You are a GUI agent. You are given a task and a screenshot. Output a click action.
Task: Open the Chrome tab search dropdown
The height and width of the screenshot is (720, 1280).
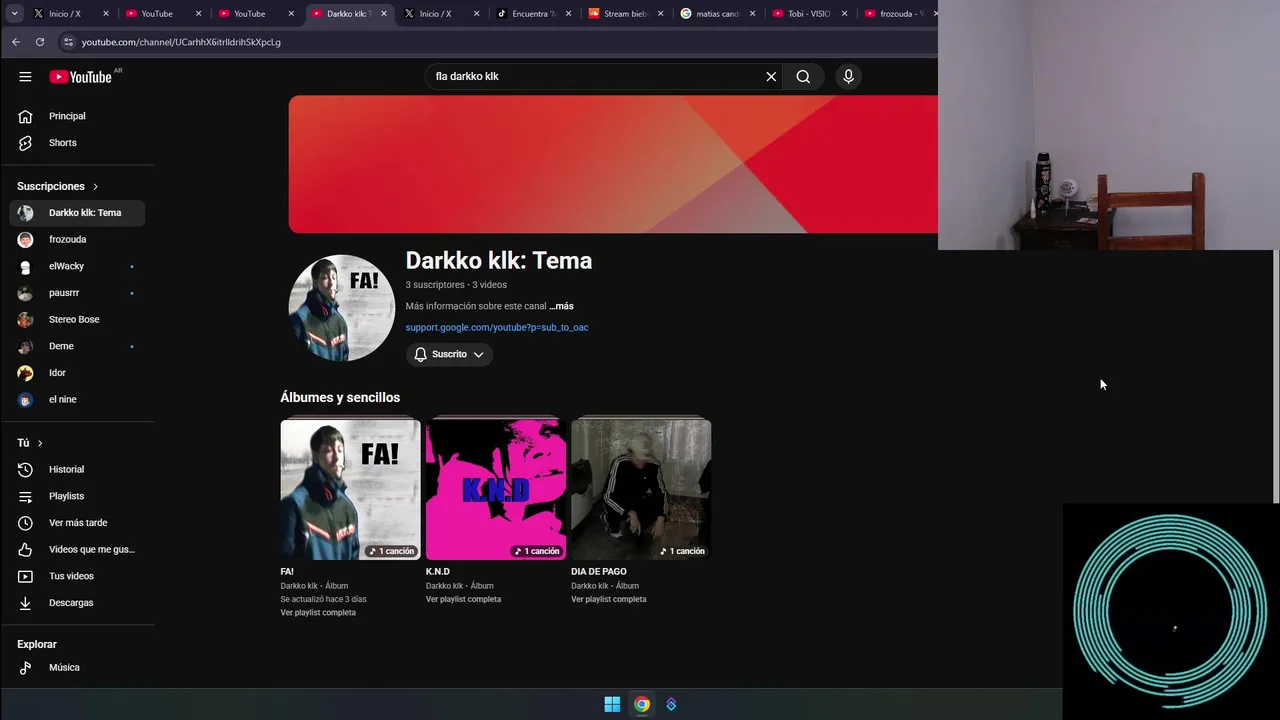(14, 13)
